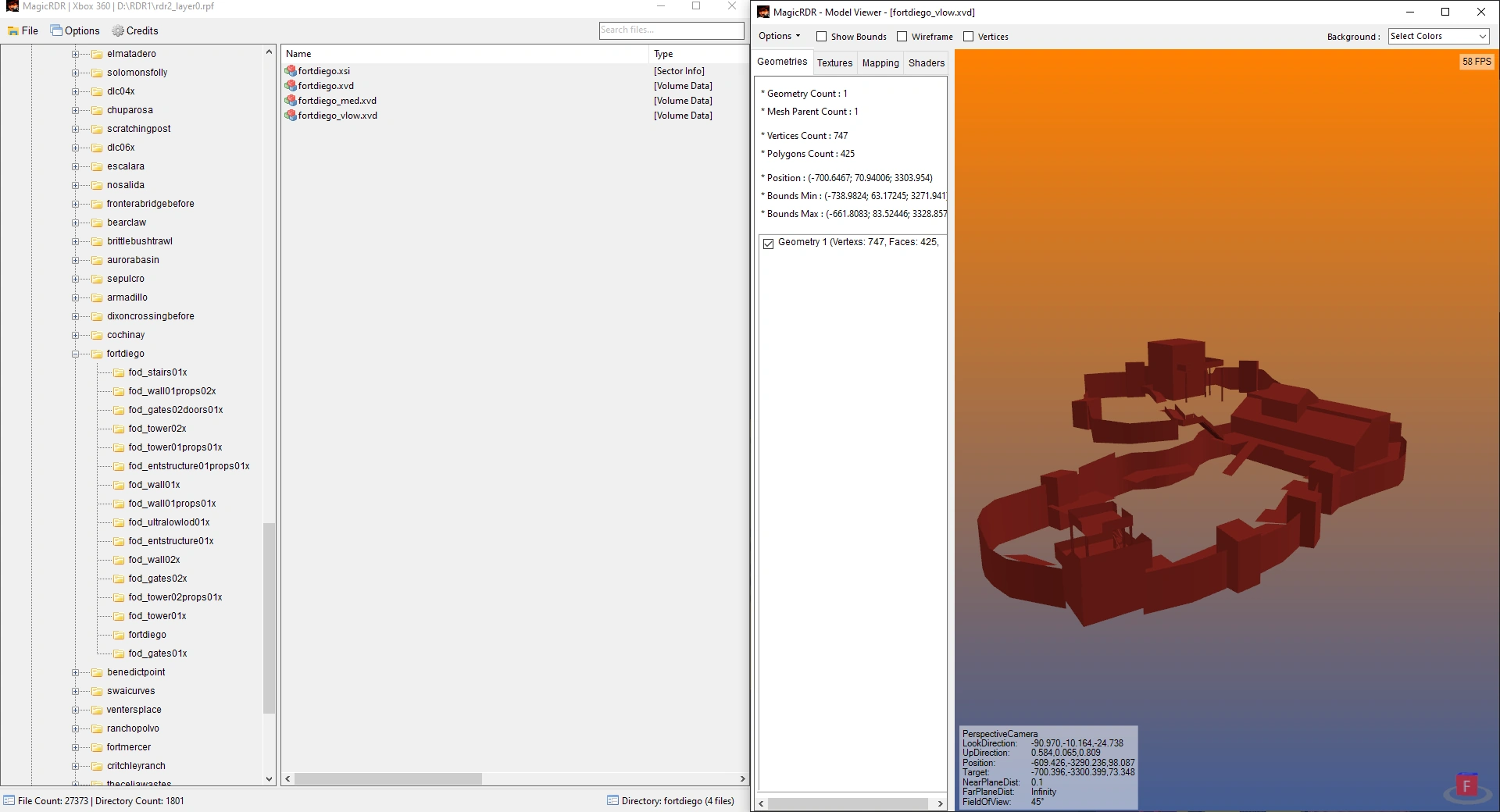This screenshot has height=812, width=1500.
Task: Click the fod_gates01x folder icon
Action: click(119, 654)
